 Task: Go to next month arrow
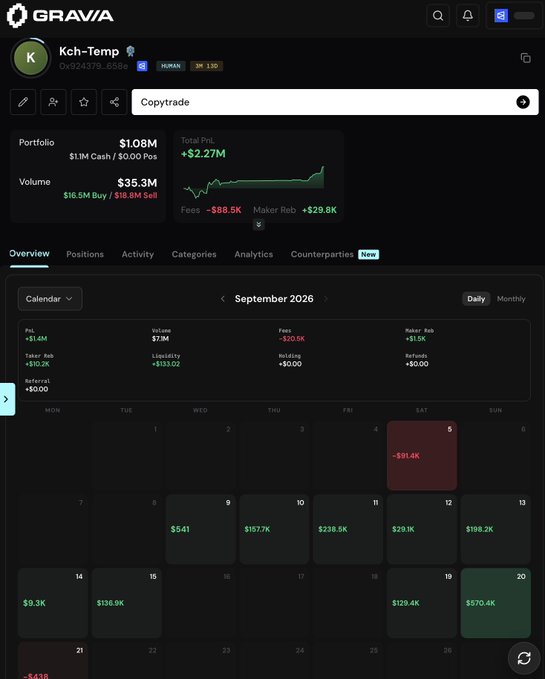[326, 299]
